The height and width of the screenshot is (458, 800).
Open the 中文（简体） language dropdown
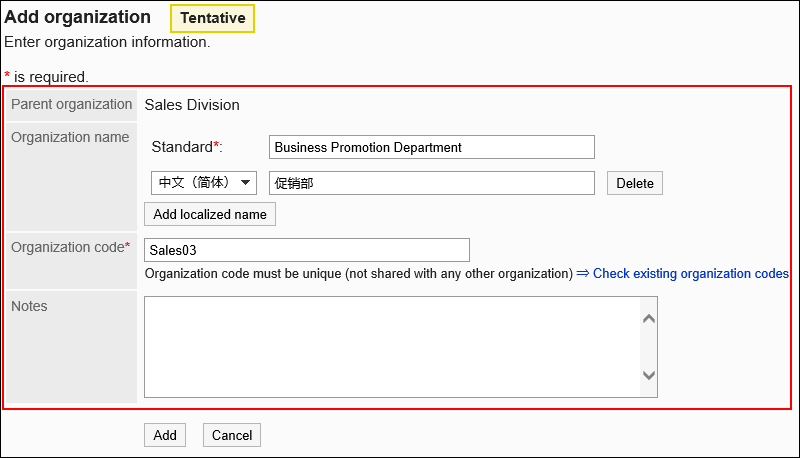point(204,183)
